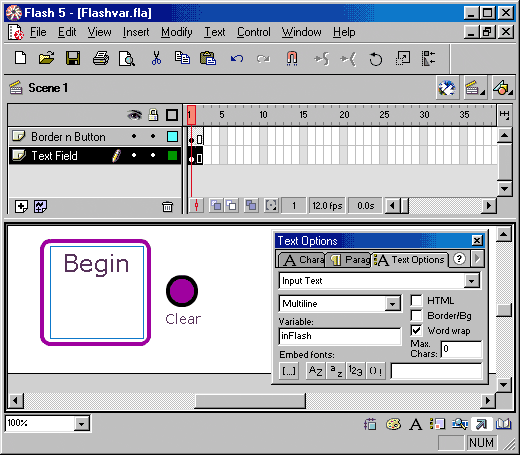
Task: Delete layer with trash can icon
Action: [167, 207]
